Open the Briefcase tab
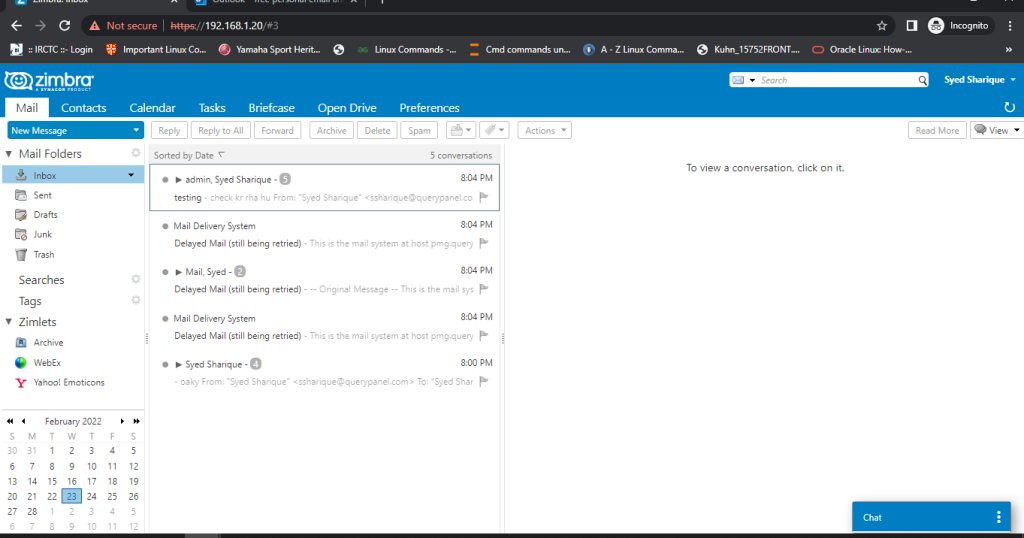Image resolution: width=1024 pixels, height=538 pixels. [x=271, y=107]
